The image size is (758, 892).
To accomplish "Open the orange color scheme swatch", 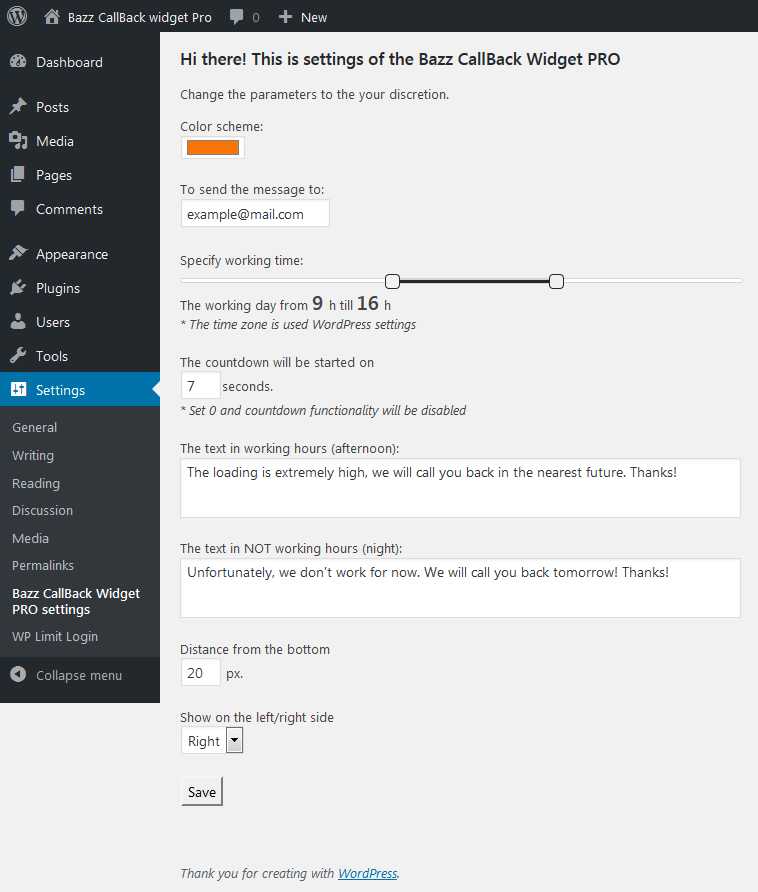I will pyautogui.click(x=213, y=147).
